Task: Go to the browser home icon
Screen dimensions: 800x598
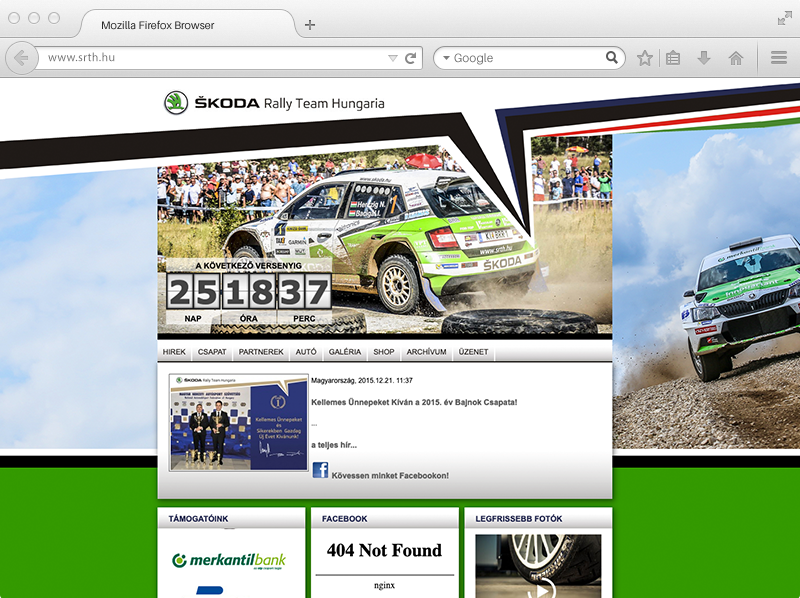Action: click(x=736, y=59)
